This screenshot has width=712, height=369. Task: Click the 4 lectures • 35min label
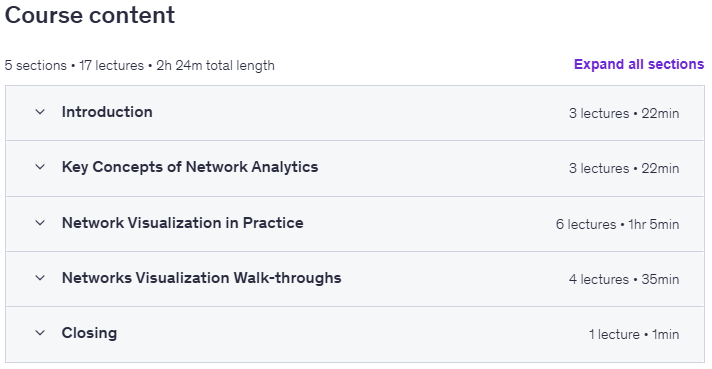coord(624,279)
